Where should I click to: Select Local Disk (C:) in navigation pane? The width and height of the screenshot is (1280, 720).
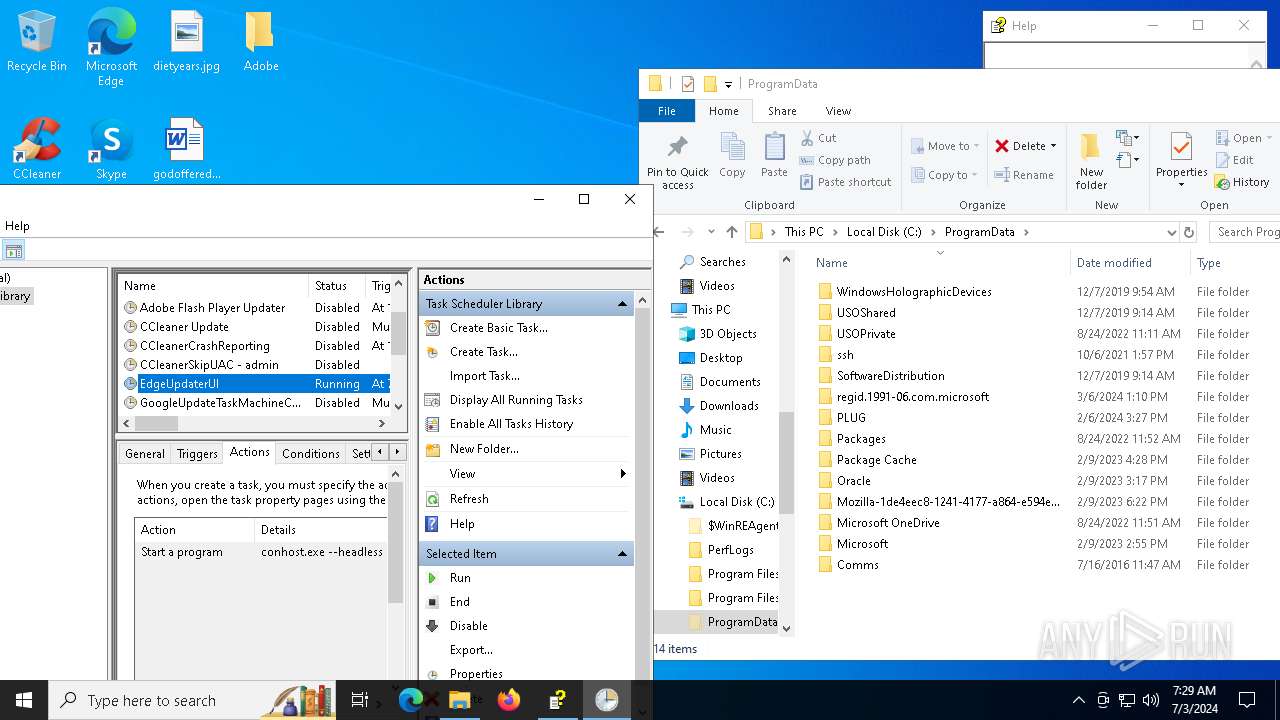[736, 502]
